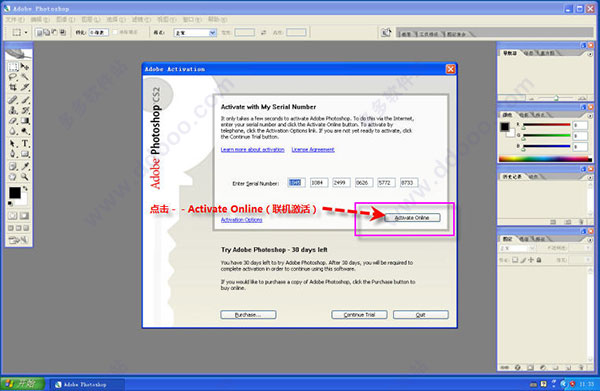The height and width of the screenshot is (391, 600).
Task: Open Adobe Bridge from options bar icon
Action: pos(386,33)
